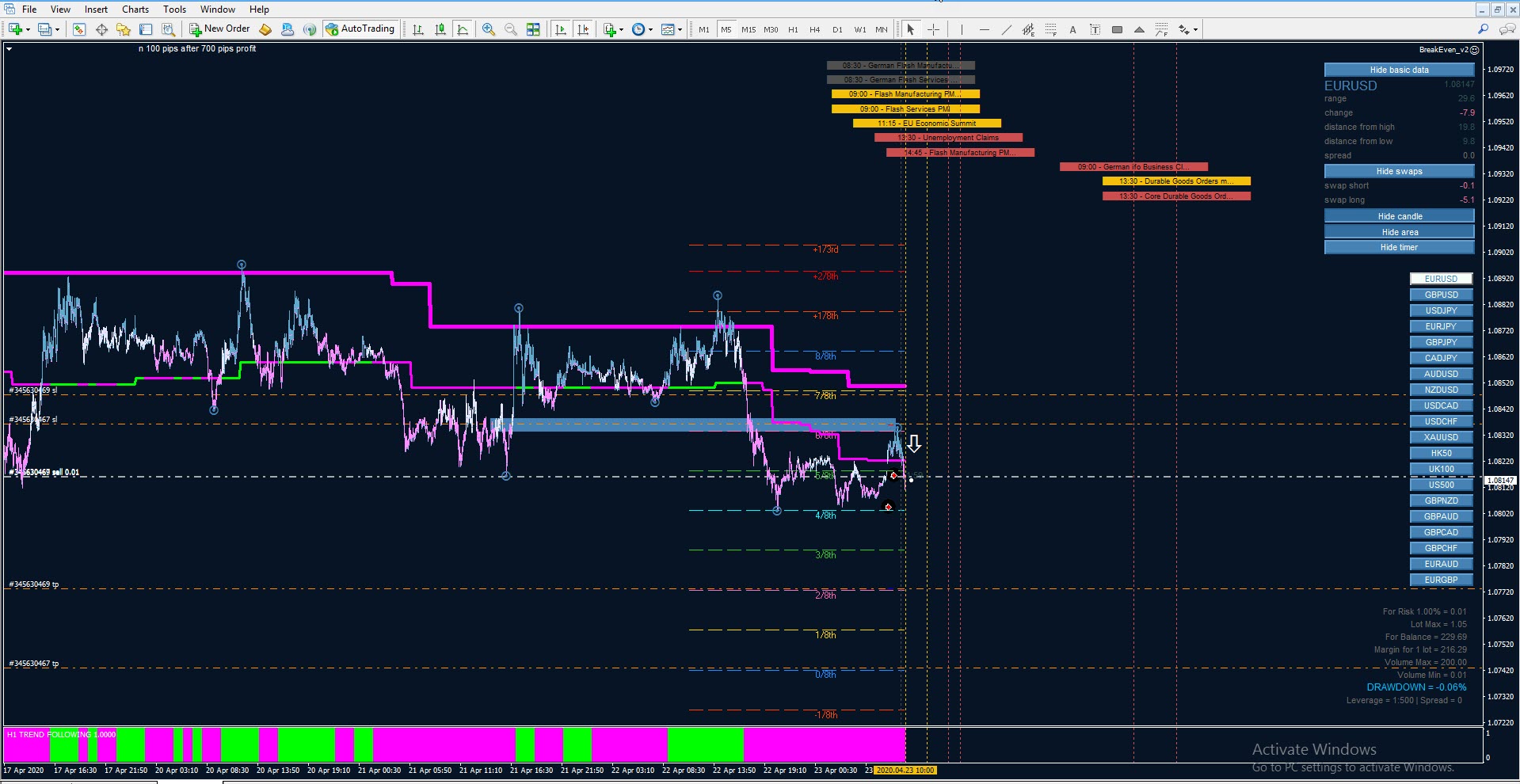Toggle the Hide timer button
Image resolution: width=1520 pixels, height=784 pixels.
tap(1399, 247)
